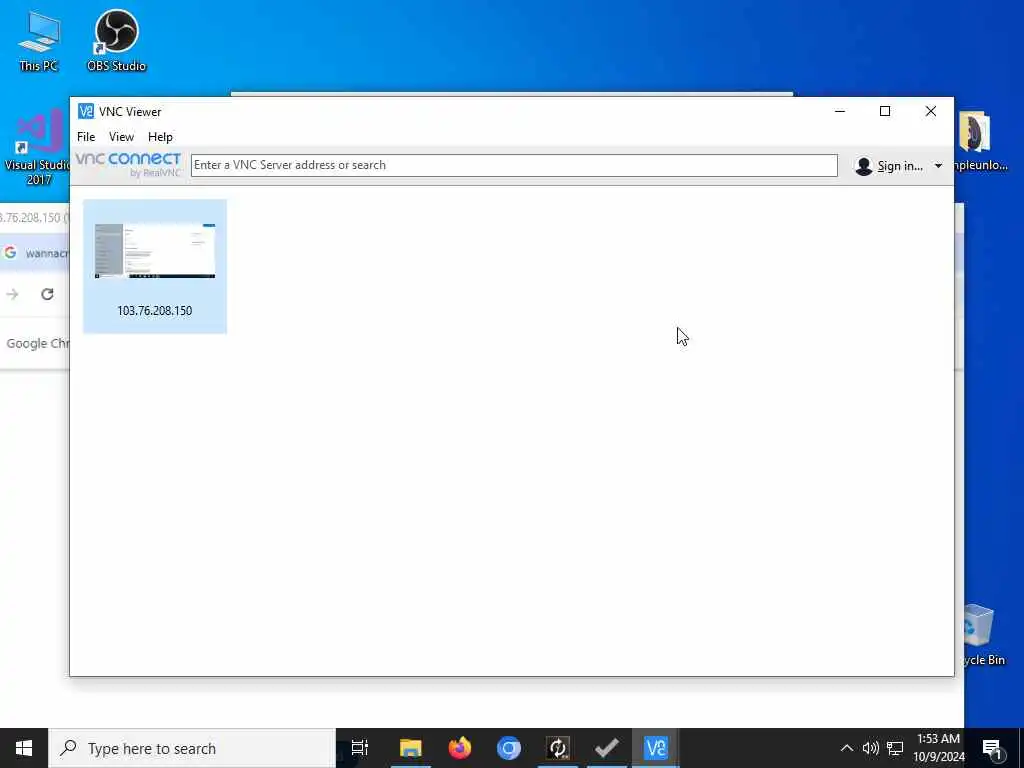Image resolution: width=1024 pixels, height=768 pixels.
Task: Click the VNC Viewer title bar icon
Action: (86, 111)
